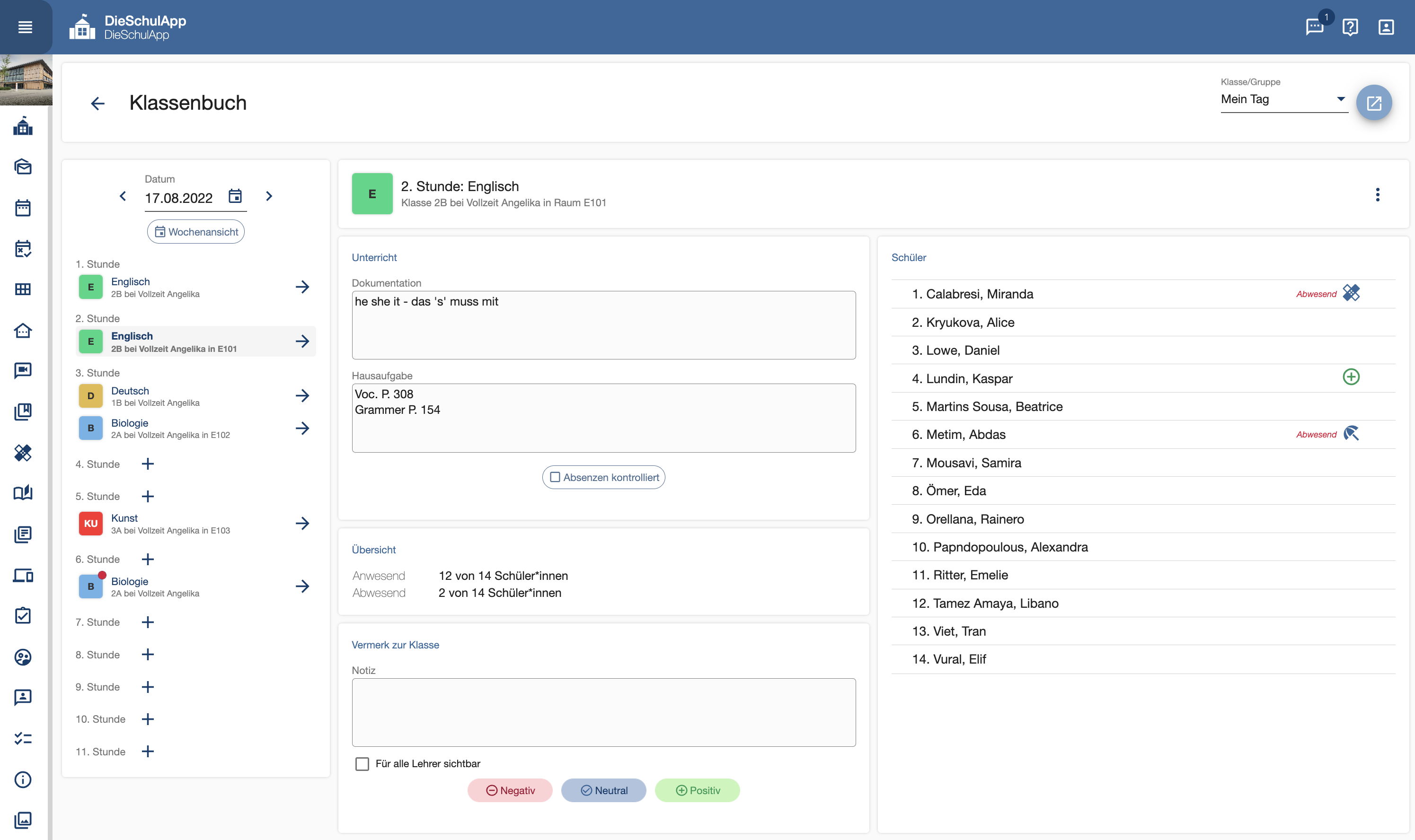
Task: Open the mail envelope sidebar icon
Action: [x=23, y=167]
